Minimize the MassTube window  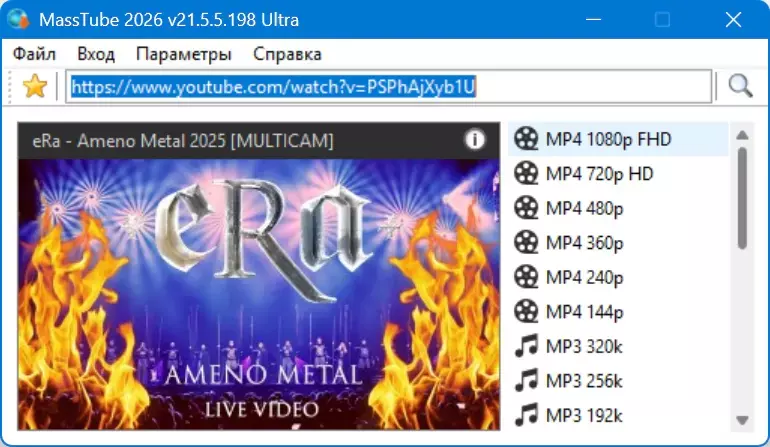(593, 20)
